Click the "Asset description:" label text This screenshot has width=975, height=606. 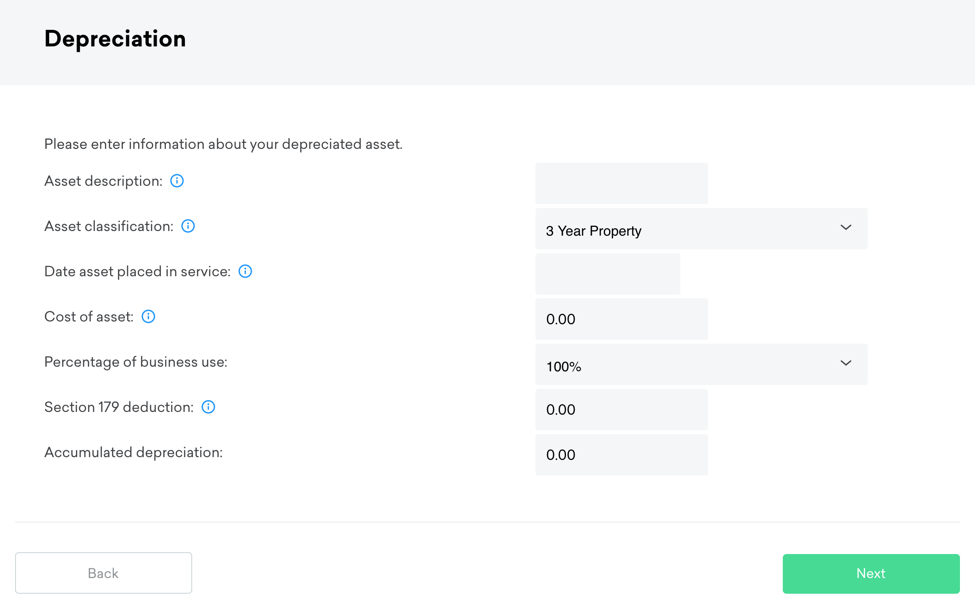tap(103, 181)
